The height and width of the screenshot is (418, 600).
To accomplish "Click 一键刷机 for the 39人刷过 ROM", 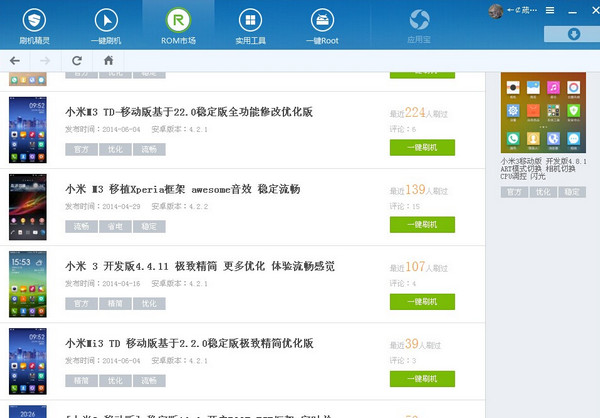I will (422, 379).
